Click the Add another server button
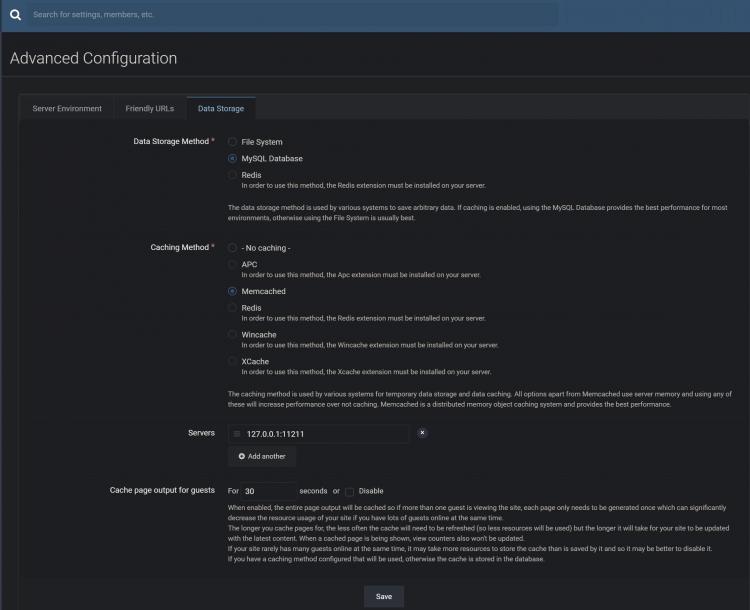This screenshot has width=750, height=610. pos(262,456)
